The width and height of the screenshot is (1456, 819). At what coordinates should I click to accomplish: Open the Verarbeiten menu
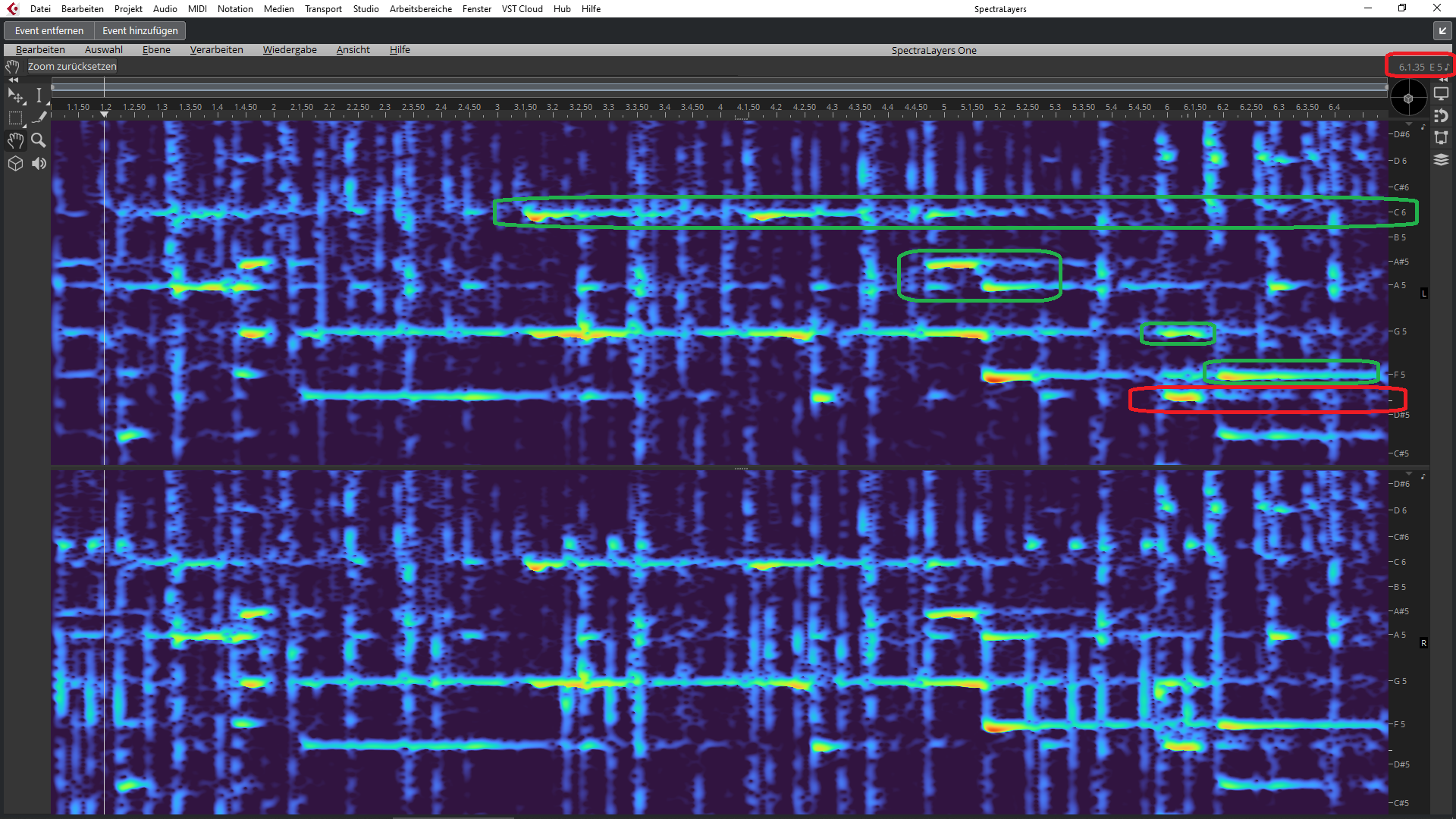(x=216, y=50)
